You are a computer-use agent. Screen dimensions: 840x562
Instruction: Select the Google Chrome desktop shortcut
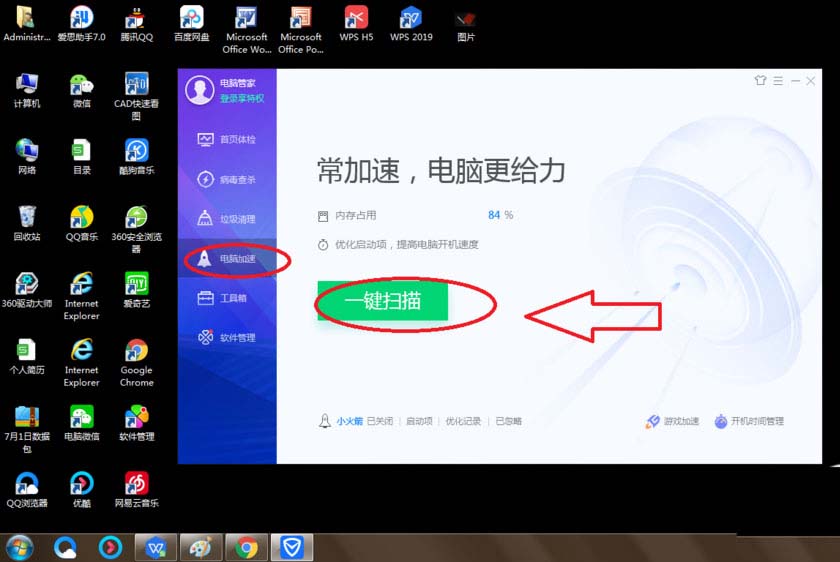136,363
